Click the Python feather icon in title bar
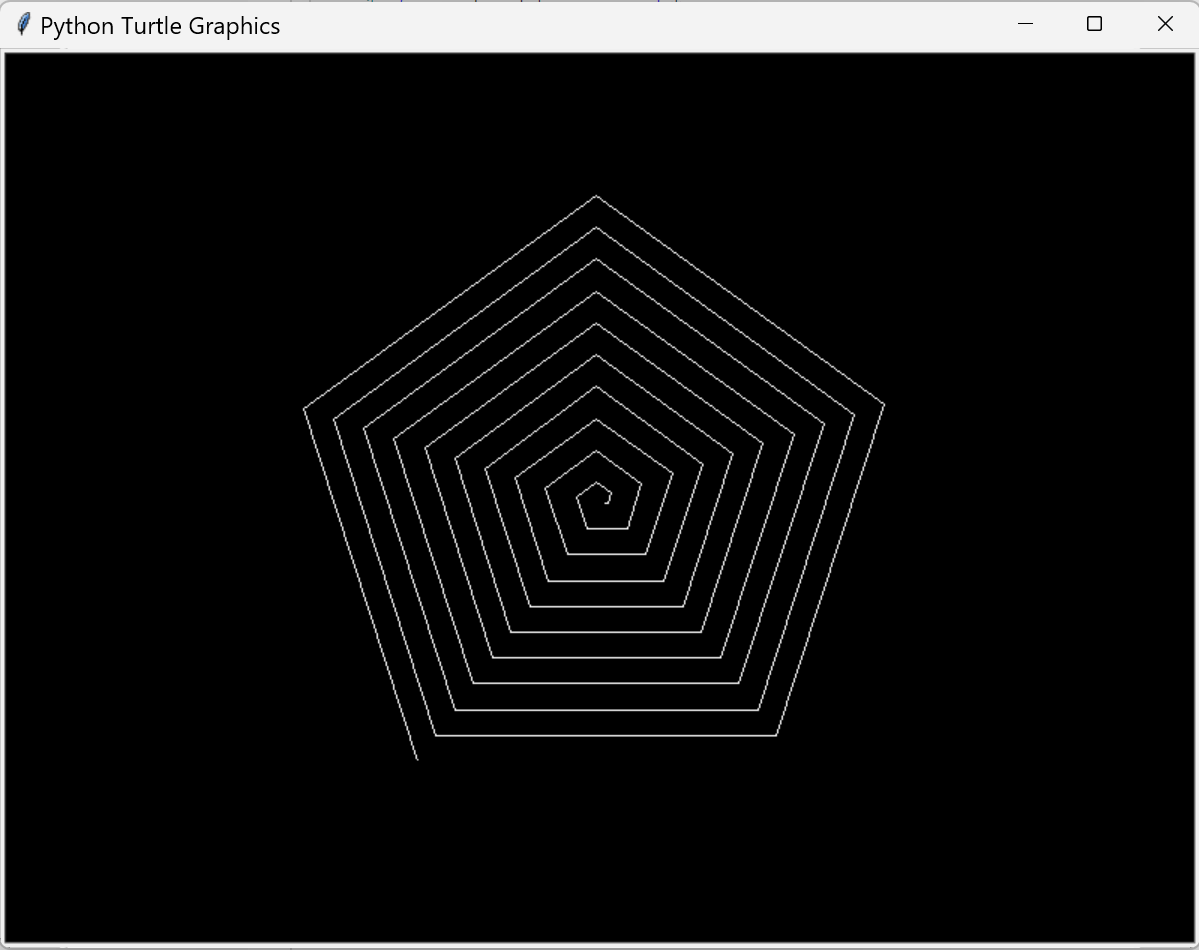 [x=24, y=24]
